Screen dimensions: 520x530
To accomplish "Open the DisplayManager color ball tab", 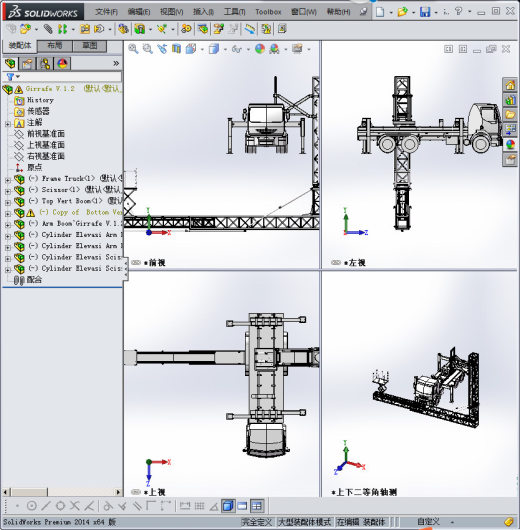I will pyautogui.click(x=62, y=63).
